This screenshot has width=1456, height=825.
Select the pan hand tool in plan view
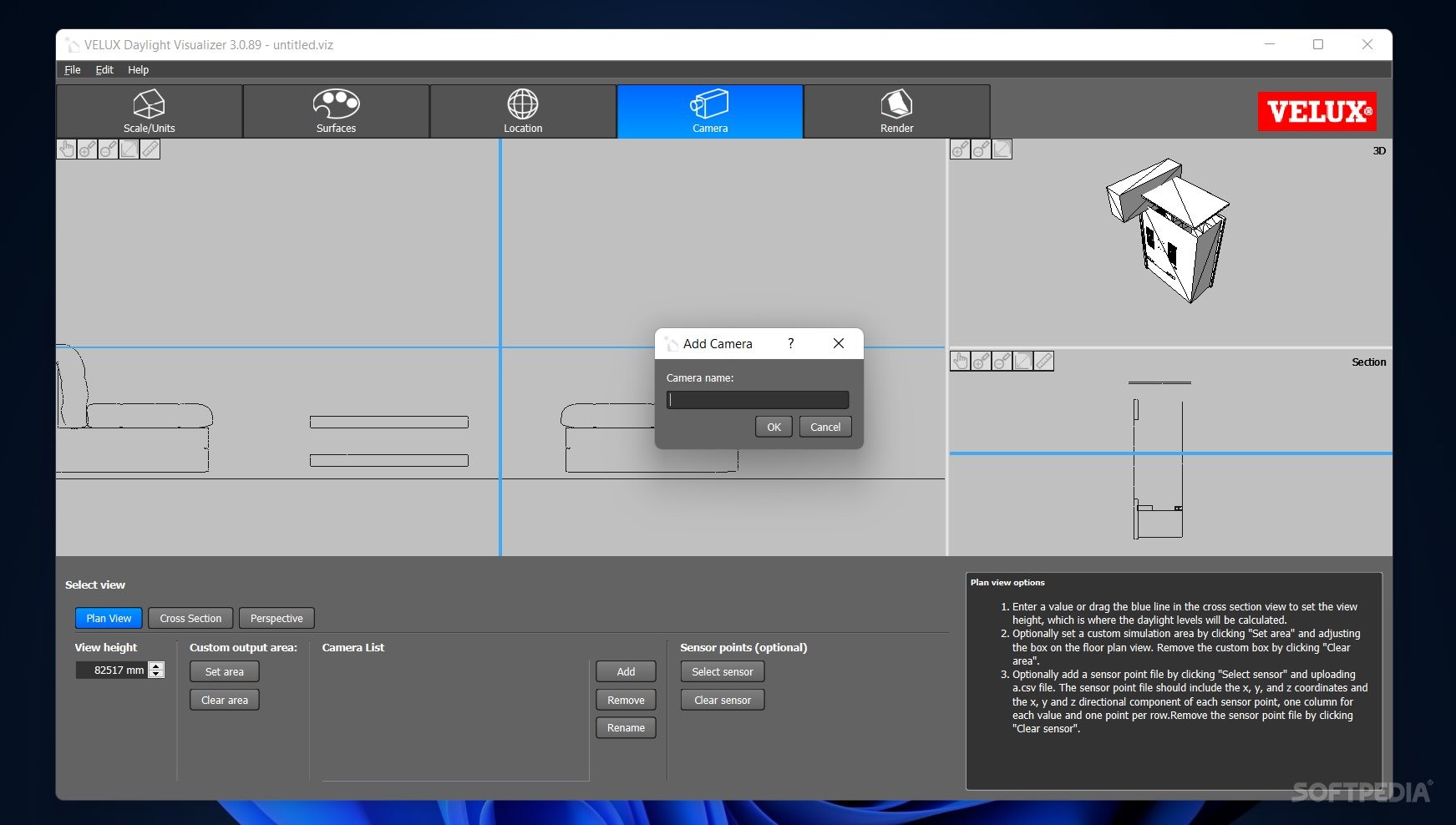click(x=67, y=149)
